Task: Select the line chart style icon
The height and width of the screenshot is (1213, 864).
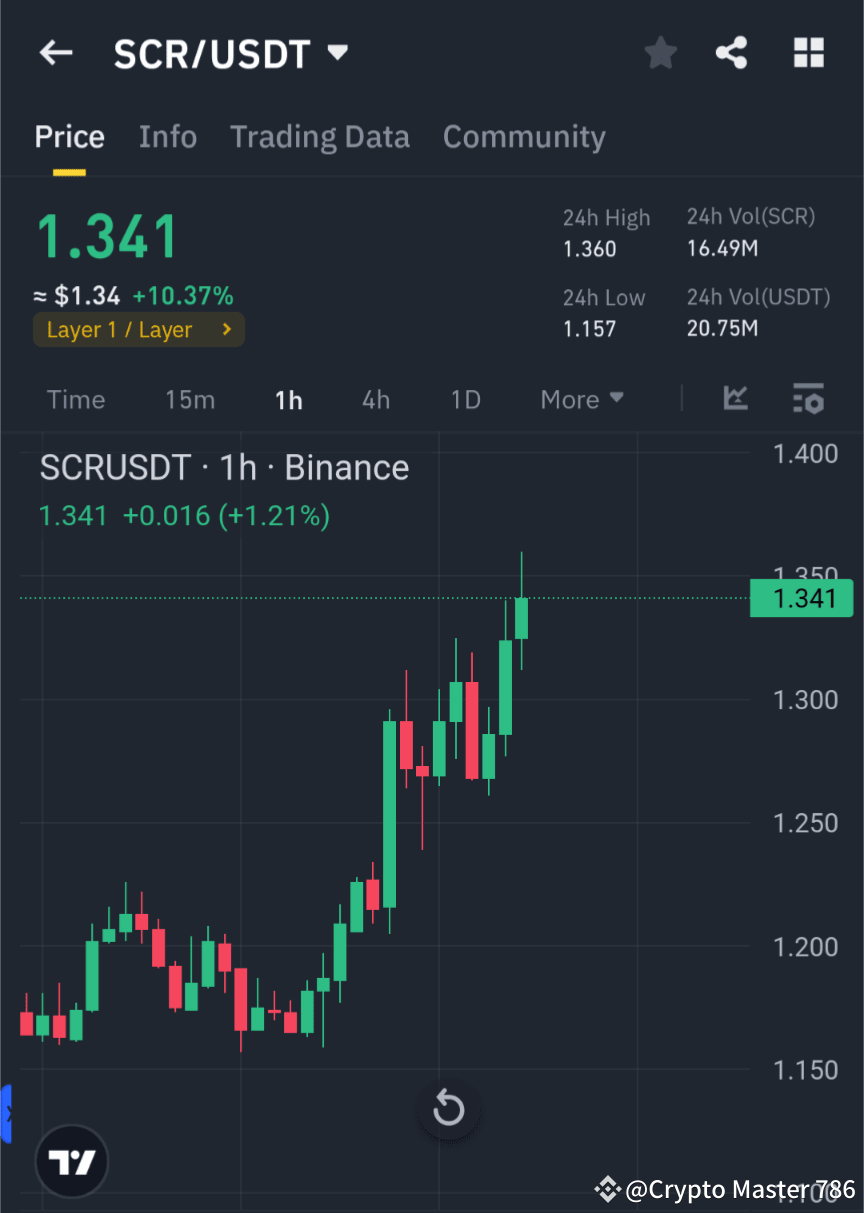Action: (735, 399)
